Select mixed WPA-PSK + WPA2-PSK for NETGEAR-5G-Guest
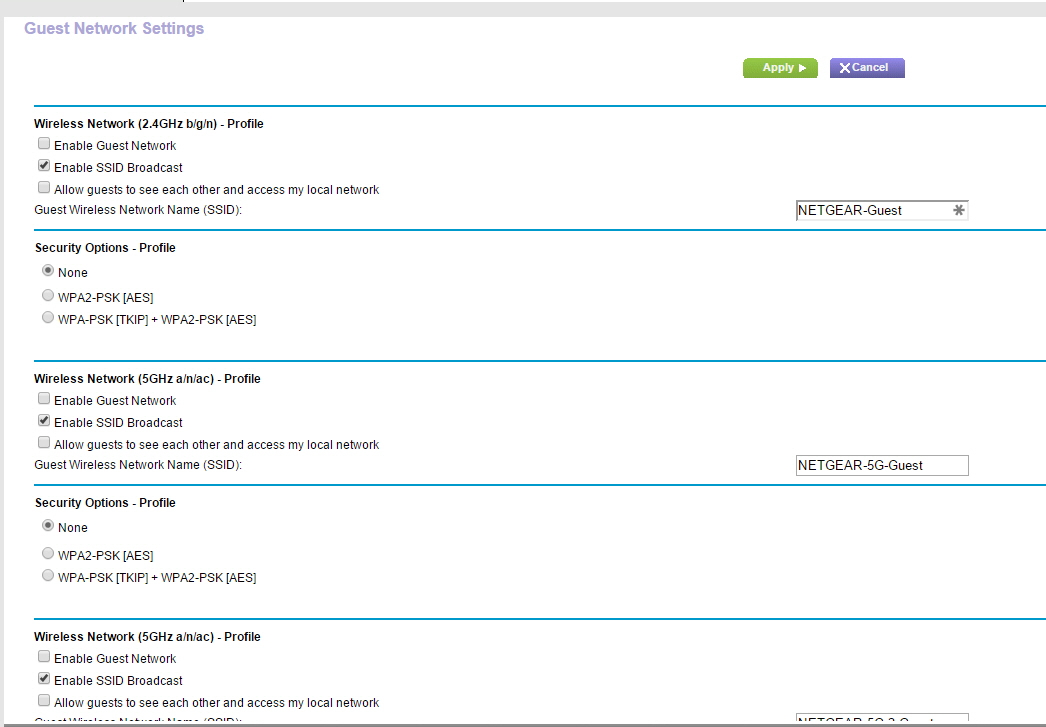This screenshot has width=1046, height=727. pos(48,576)
